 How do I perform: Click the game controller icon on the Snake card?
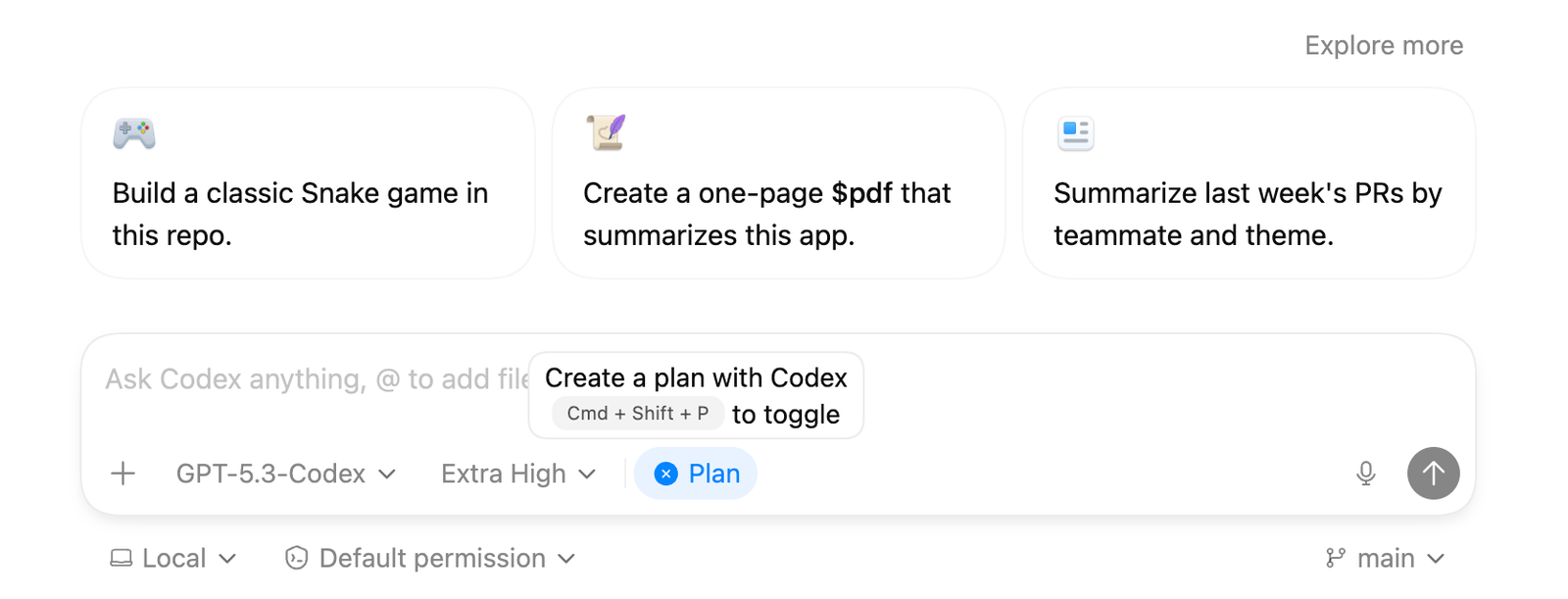[132, 134]
